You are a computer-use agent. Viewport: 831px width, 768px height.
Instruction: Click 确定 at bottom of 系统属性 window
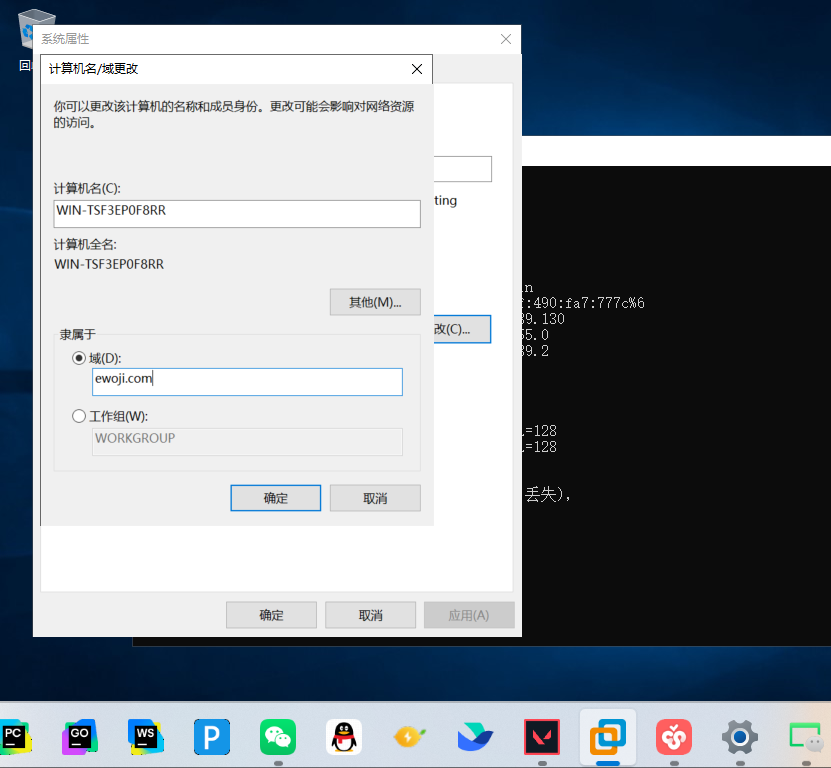tap(271, 615)
